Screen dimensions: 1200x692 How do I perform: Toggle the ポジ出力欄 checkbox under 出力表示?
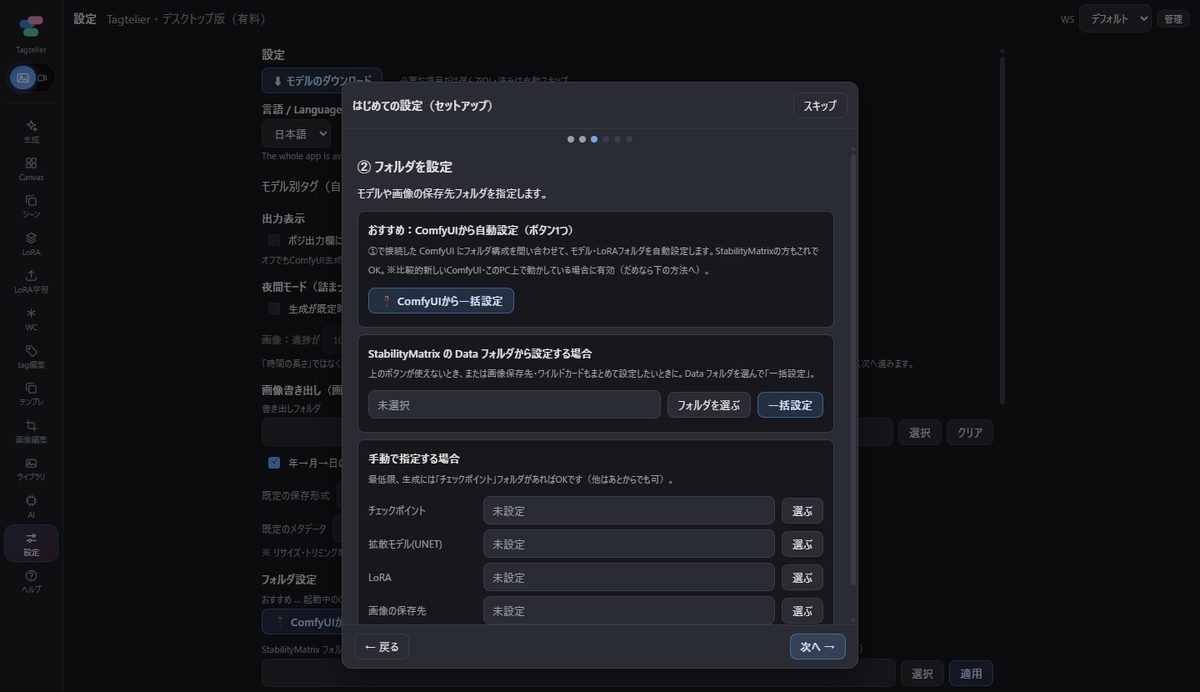274,240
